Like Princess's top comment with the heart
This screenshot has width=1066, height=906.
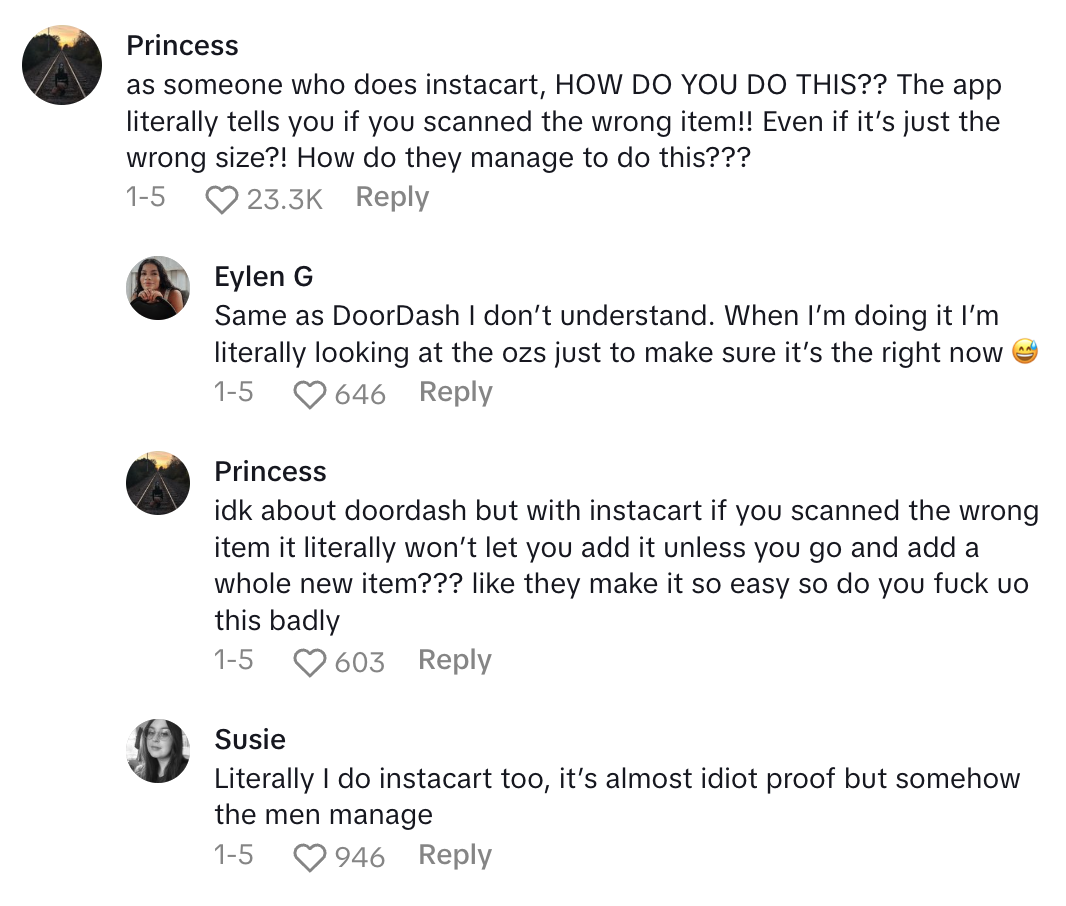pos(222,200)
